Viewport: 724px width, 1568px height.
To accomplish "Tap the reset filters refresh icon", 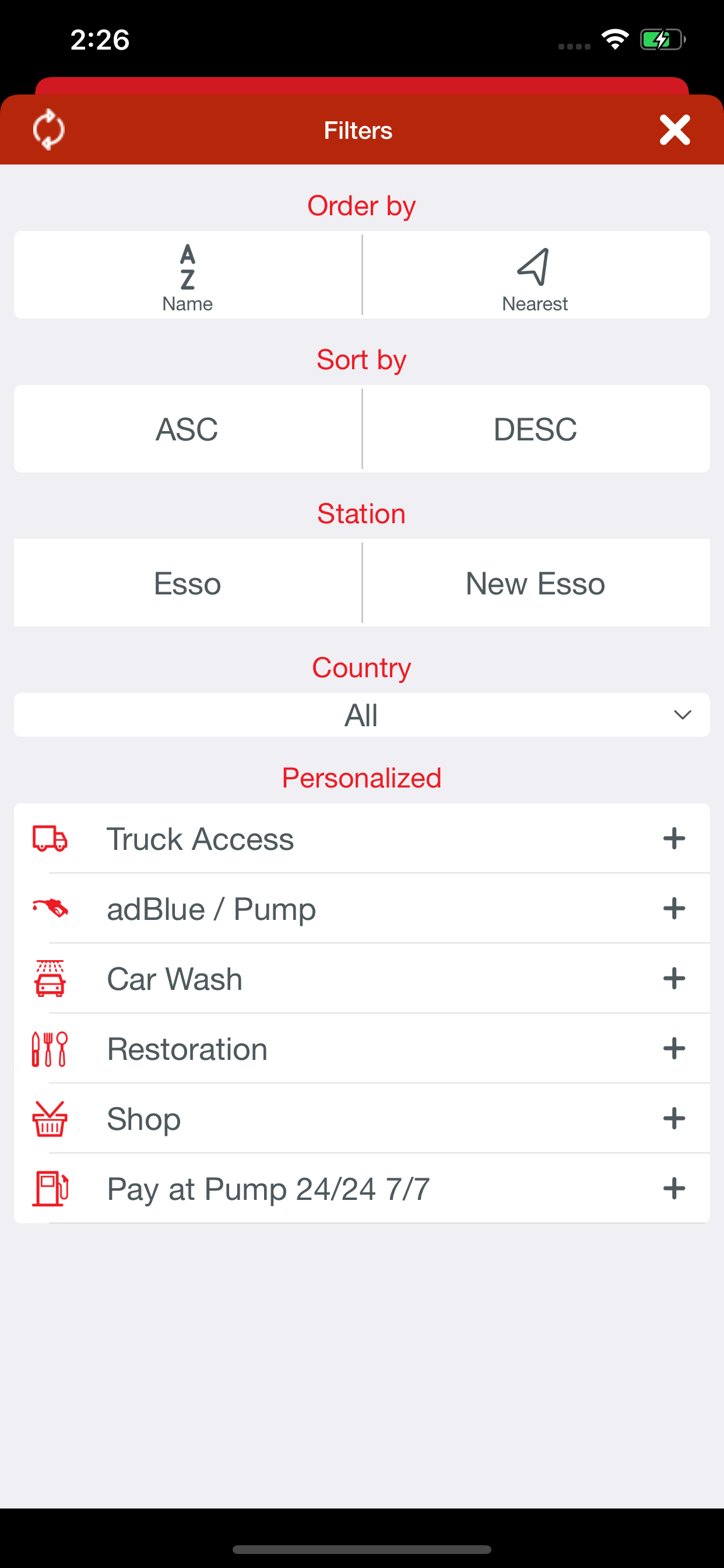I will click(x=48, y=129).
